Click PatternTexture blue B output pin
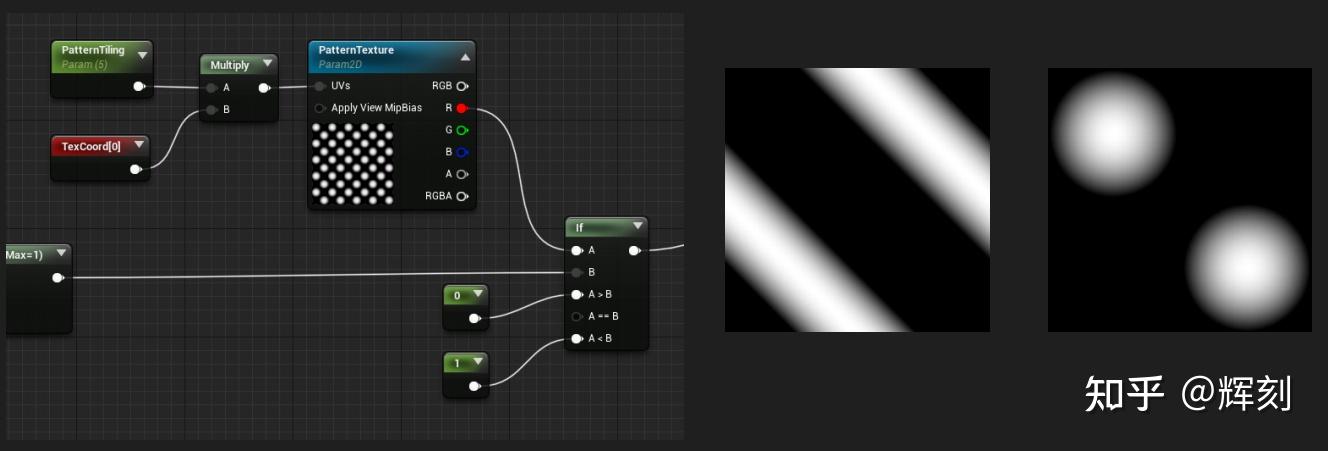Screen dimensions: 1328x451 point(462,152)
